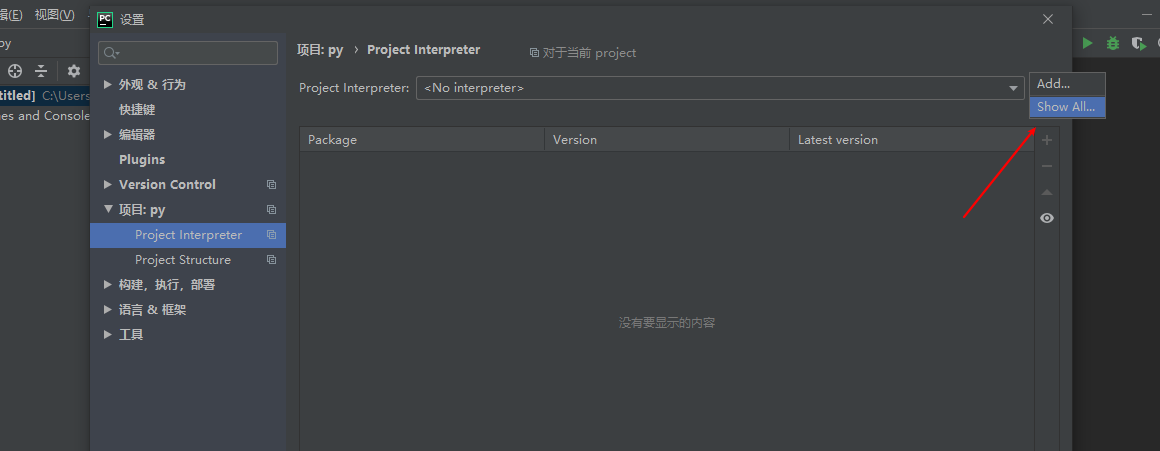
Task: Click the Debug bug icon
Action: pyautogui.click(x=1113, y=43)
